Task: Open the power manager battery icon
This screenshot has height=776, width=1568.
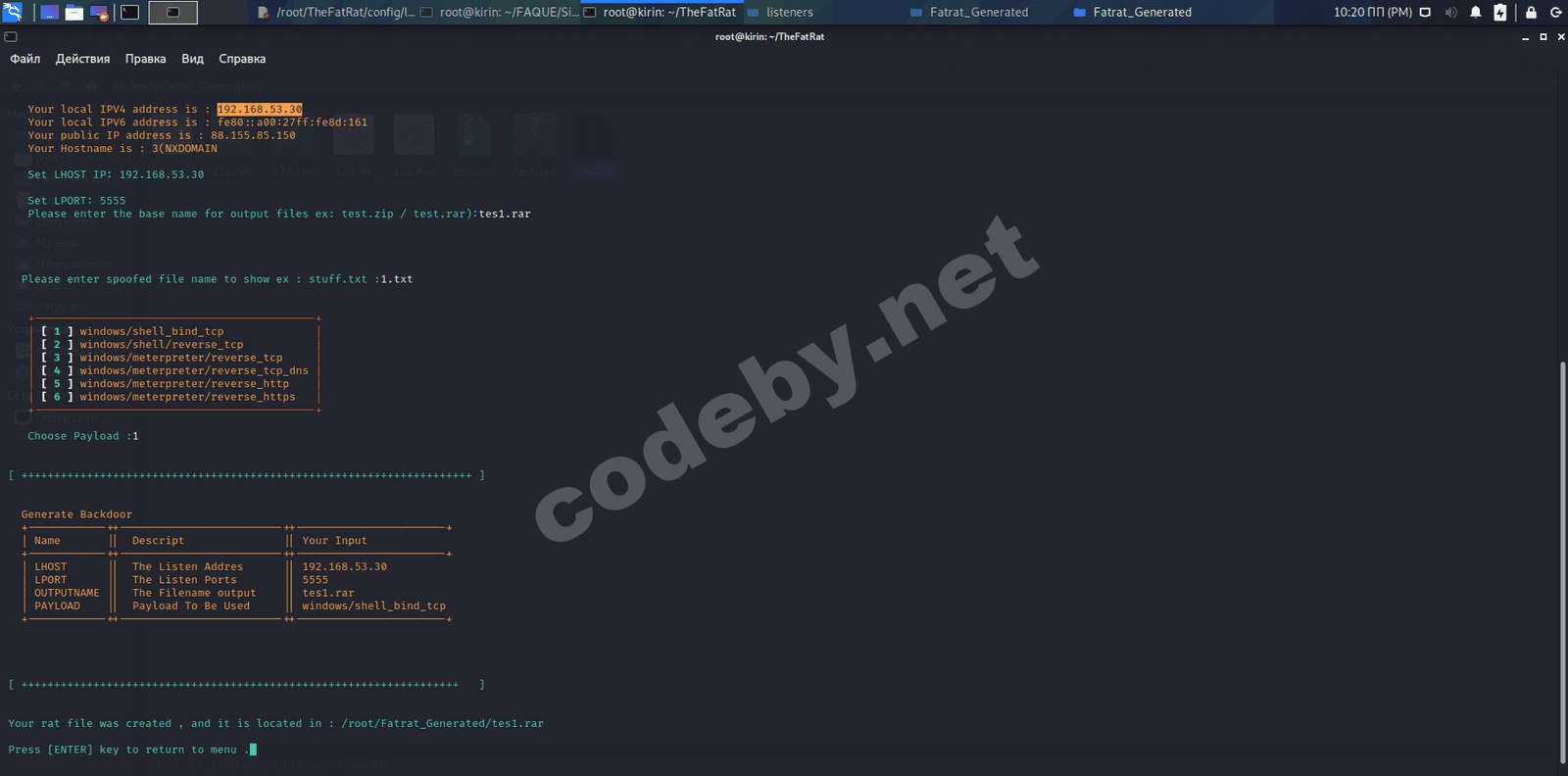Action: pyautogui.click(x=1499, y=13)
